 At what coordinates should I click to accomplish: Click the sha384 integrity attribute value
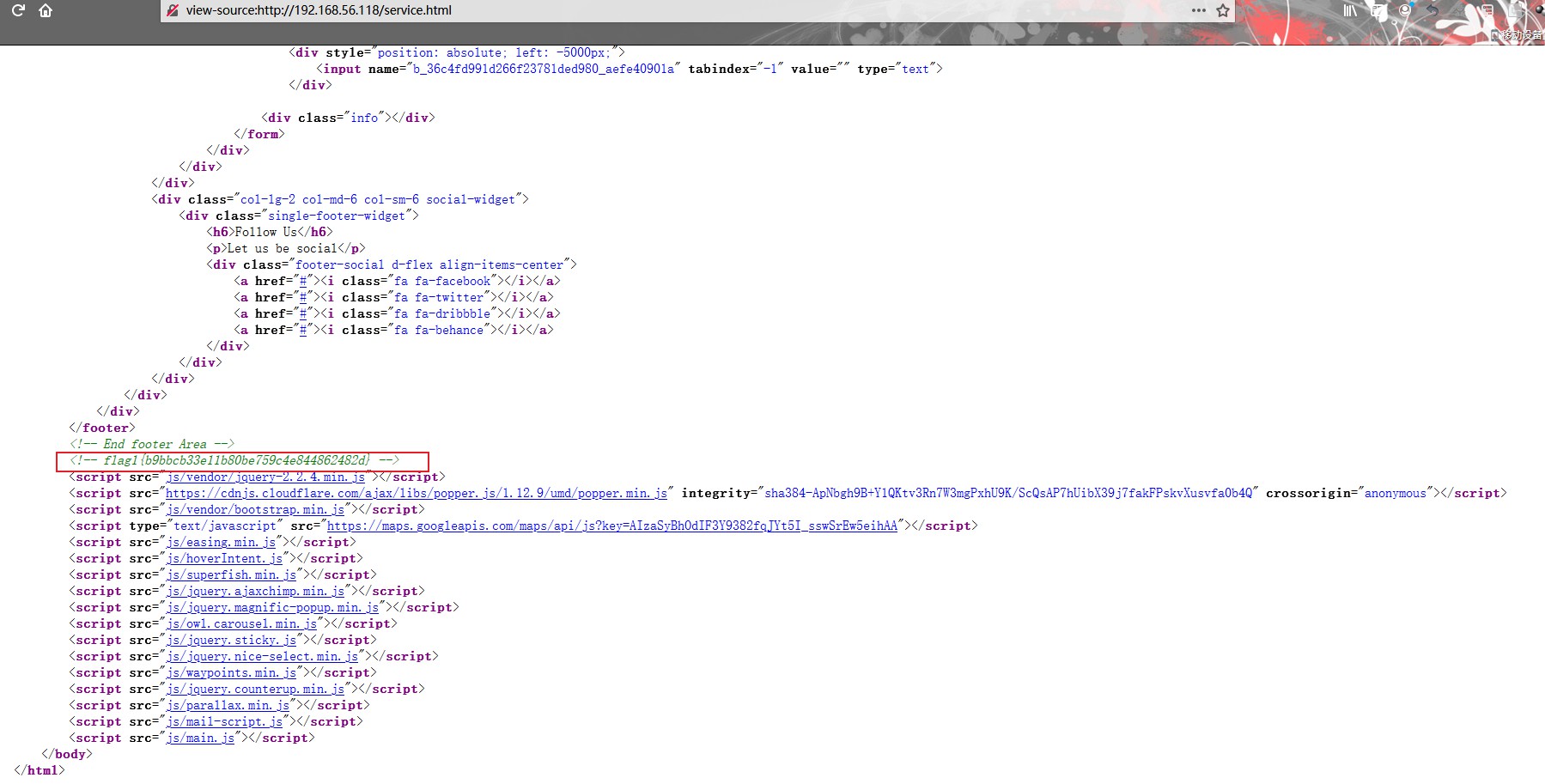point(1008,493)
